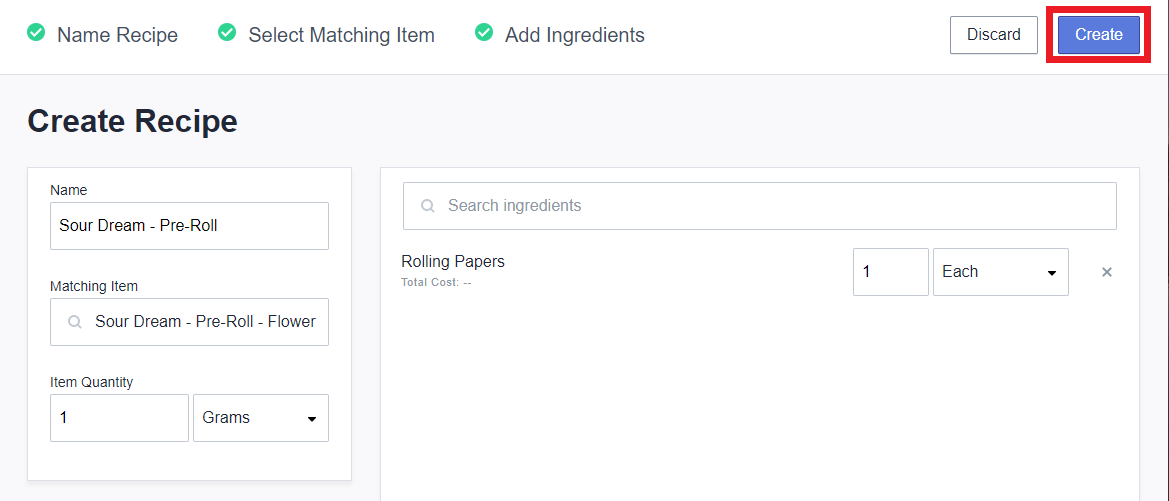The width and height of the screenshot is (1169, 501).
Task: Go to the Add Ingredients step
Action: point(575,34)
